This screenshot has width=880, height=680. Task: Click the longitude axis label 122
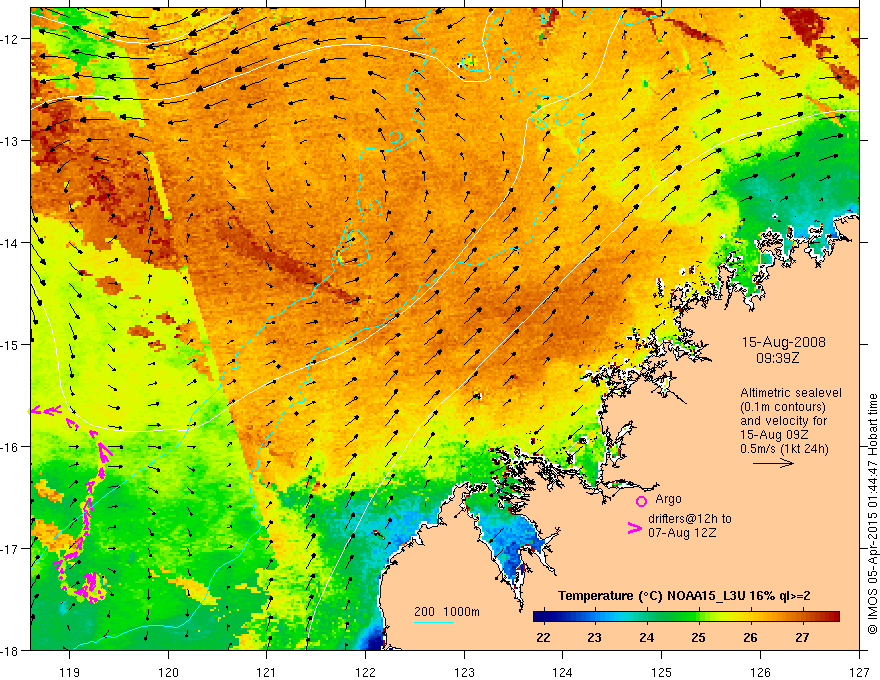click(365, 672)
